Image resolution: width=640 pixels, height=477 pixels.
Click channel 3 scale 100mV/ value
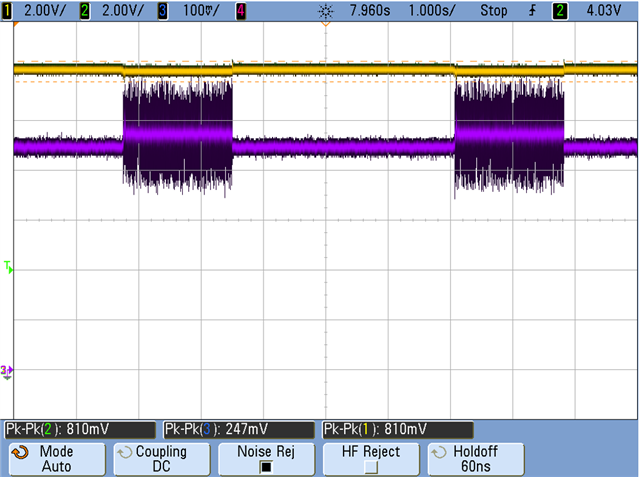coord(201,11)
